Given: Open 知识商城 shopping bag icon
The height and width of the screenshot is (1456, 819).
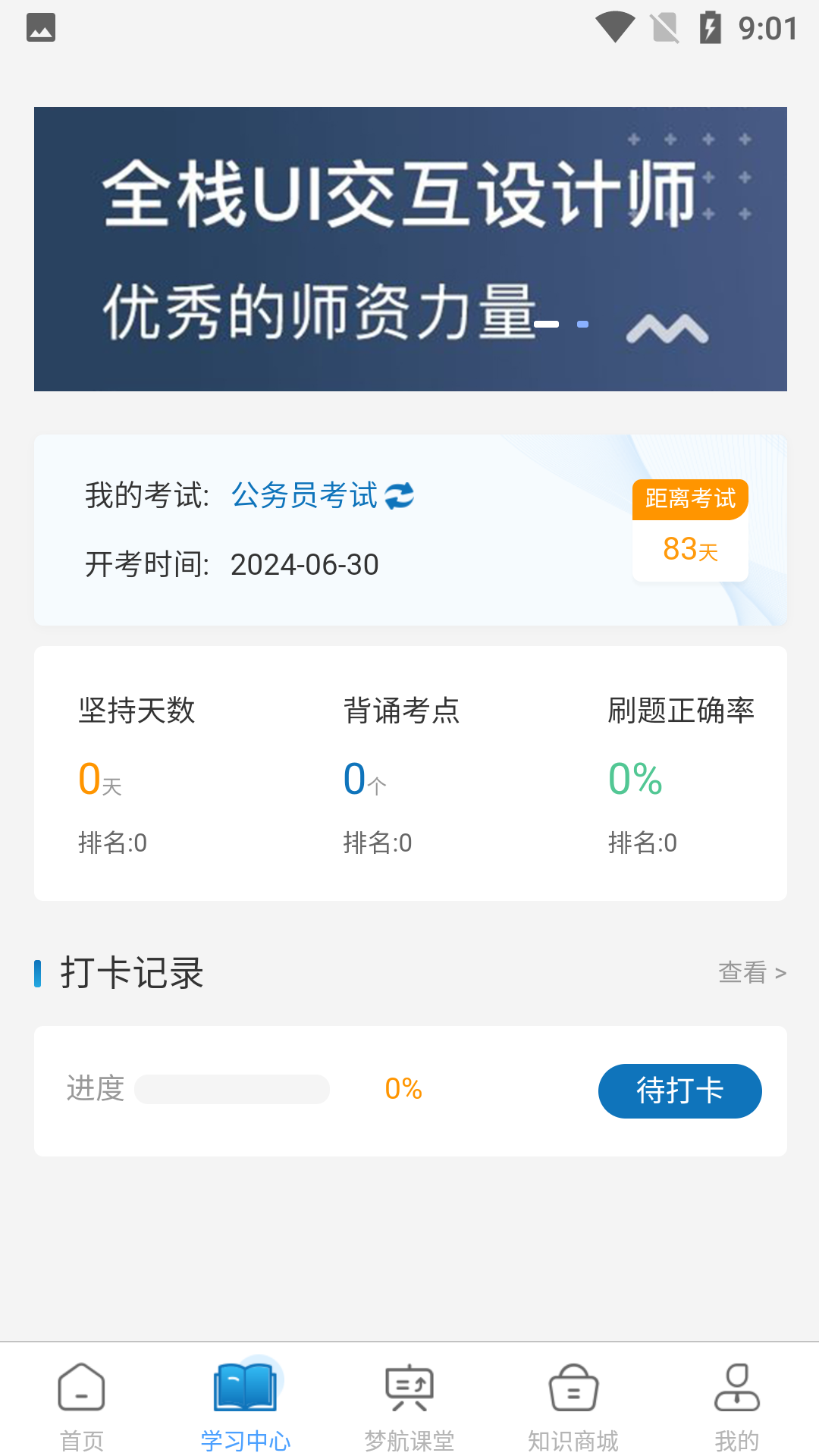Looking at the screenshot, I should coord(573,1387).
